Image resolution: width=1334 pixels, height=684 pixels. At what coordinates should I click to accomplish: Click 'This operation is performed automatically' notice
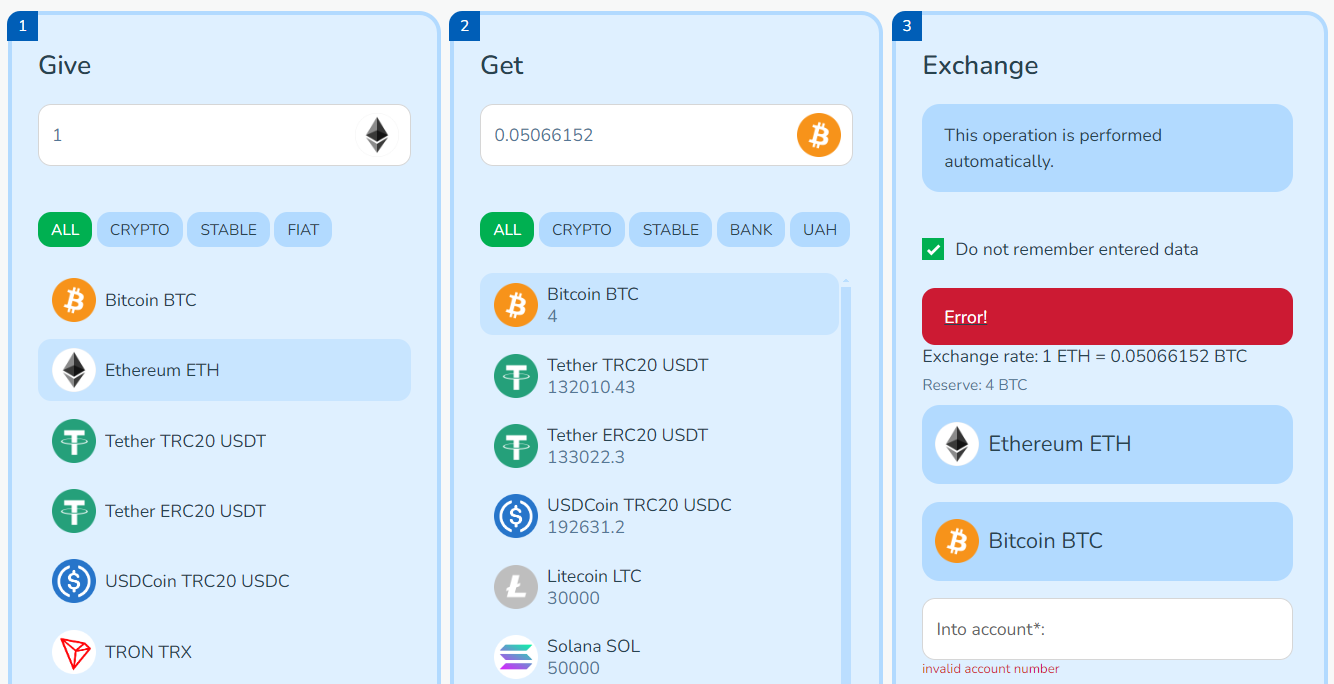pos(1107,148)
